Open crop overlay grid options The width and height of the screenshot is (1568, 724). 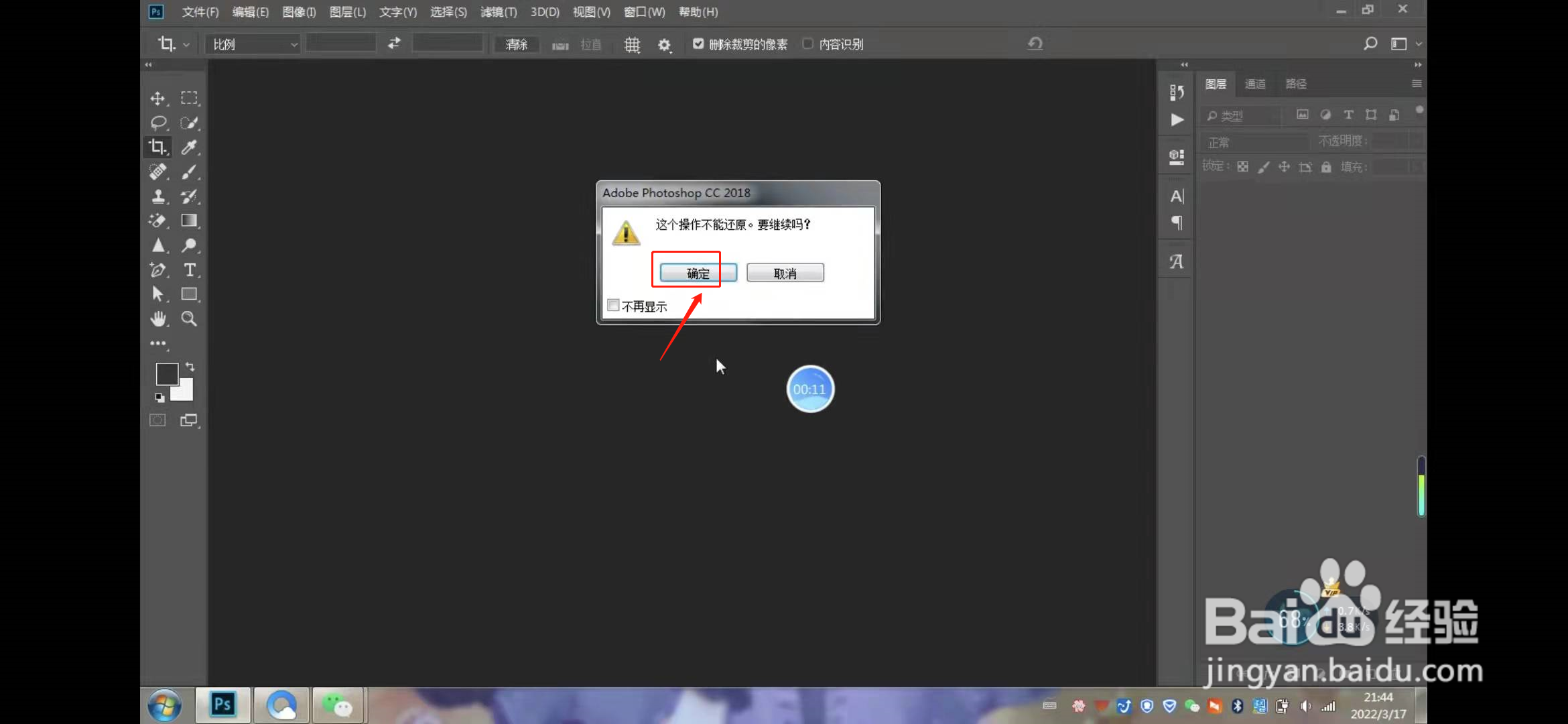(632, 45)
